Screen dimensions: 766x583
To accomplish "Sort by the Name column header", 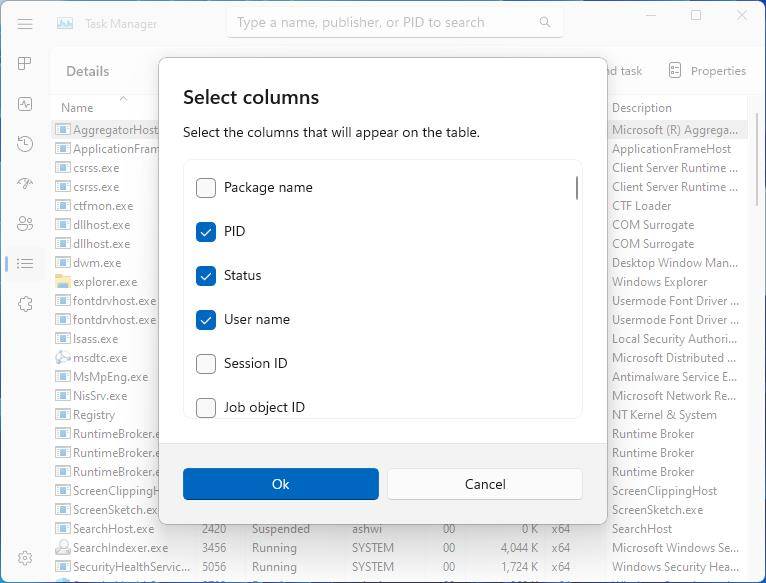I will (x=77, y=108).
